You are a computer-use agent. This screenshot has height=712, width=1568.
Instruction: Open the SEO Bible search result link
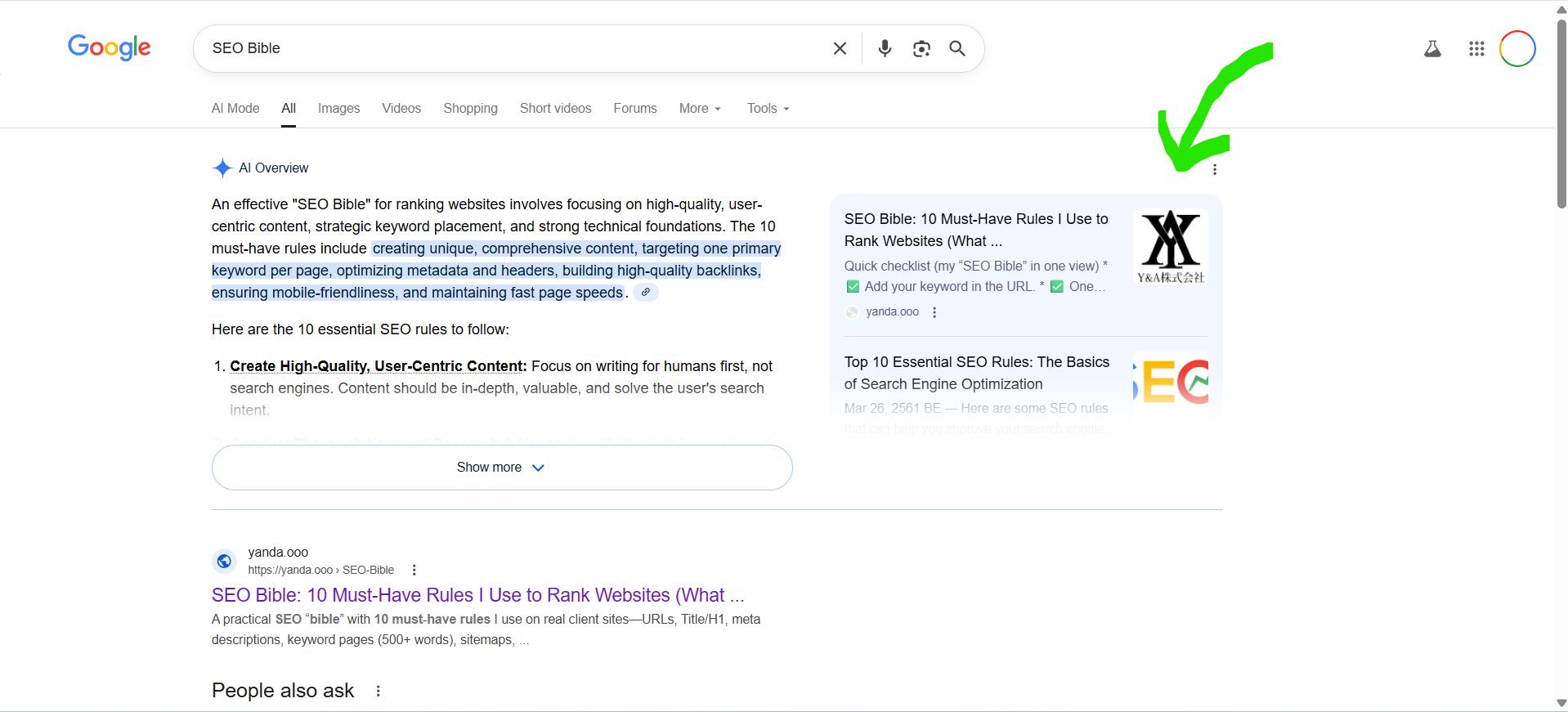[477, 595]
